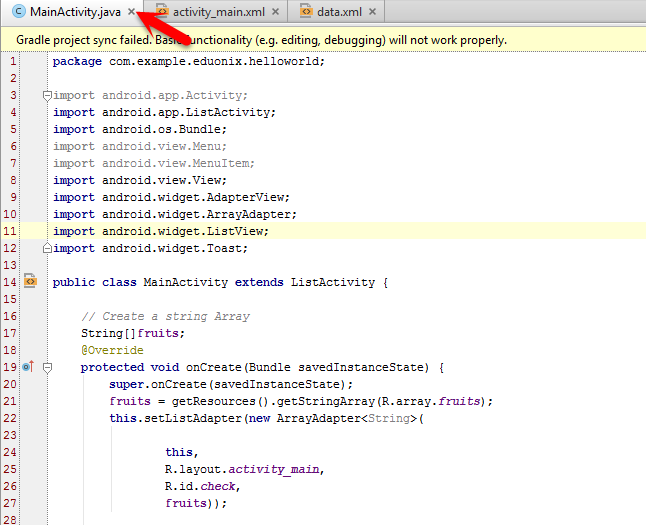Click the import fold end marker on line 12
The image size is (646, 525).
coord(47,248)
